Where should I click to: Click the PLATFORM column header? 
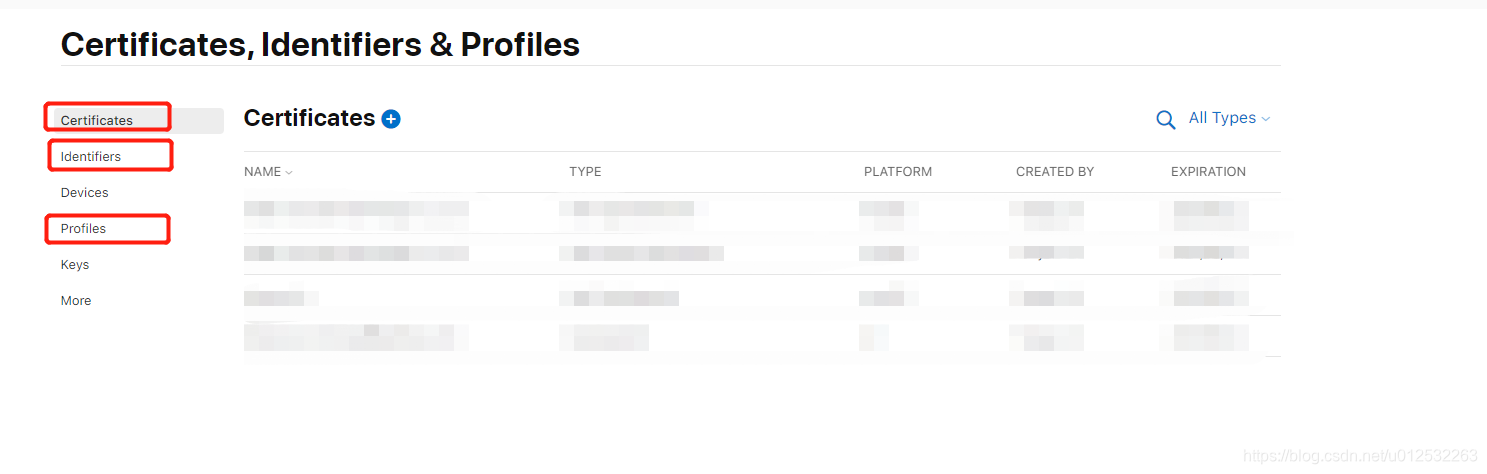click(x=897, y=172)
